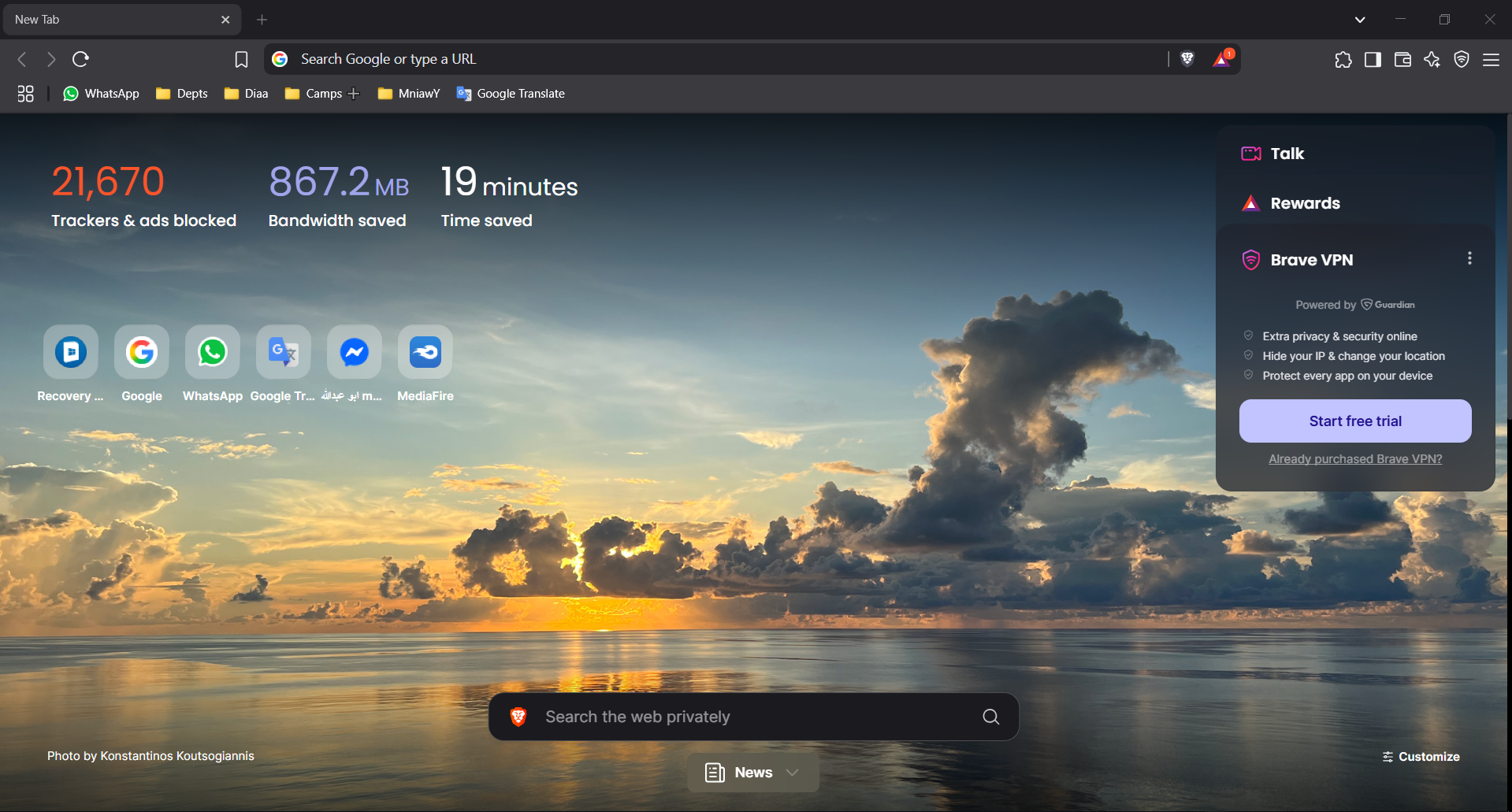The height and width of the screenshot is (812, 1512).
Task: Open the Diaa bookmark folder
Action: click(x=247, y=94)
